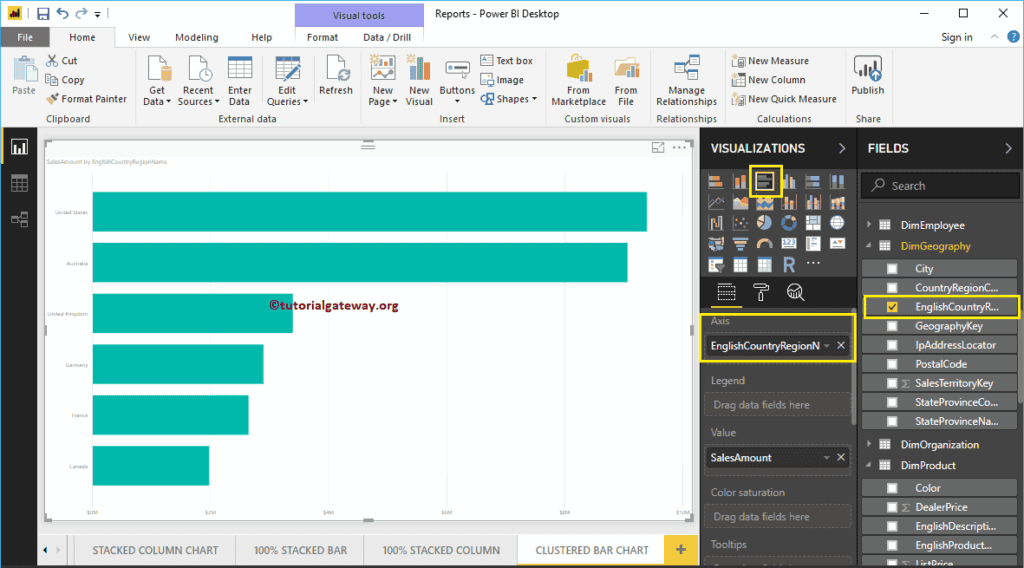Switch to the 100% STACKED BAR page
This screenshot has width=1024, height=568.
pos(300,550)
